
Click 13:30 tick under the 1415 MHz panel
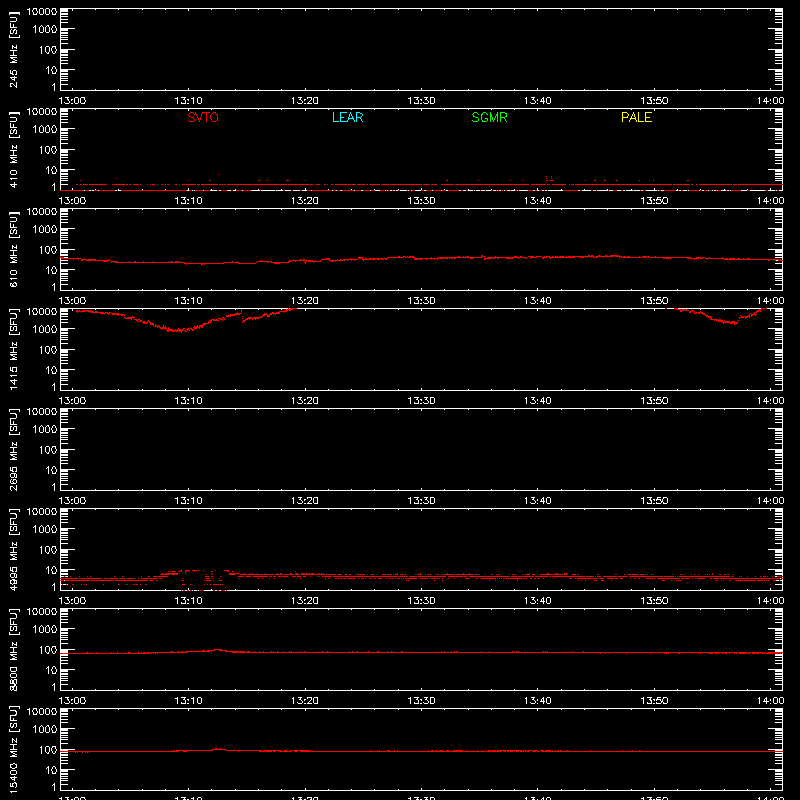[x=421, y=401]
